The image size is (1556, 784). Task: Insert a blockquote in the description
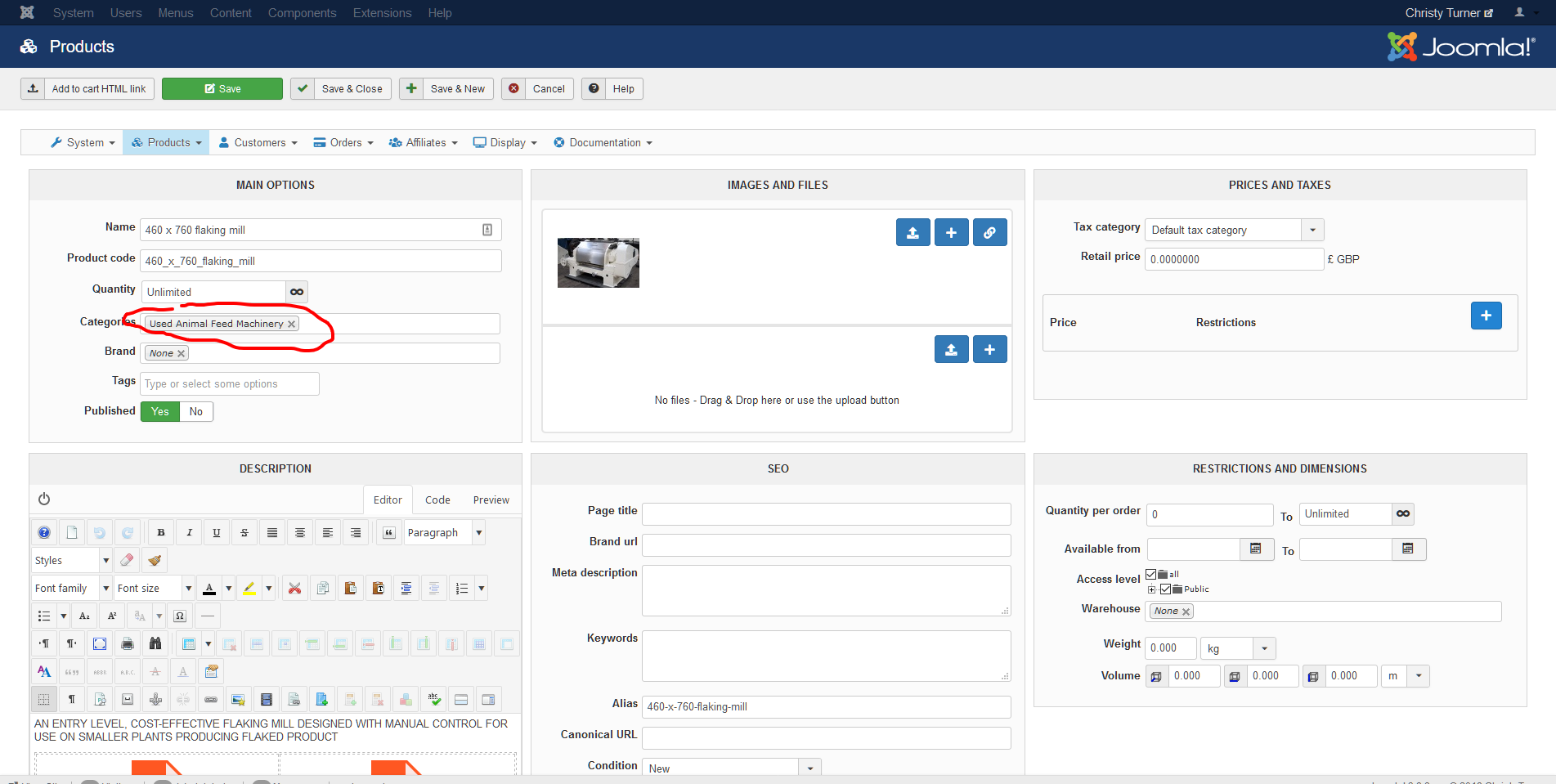coord(389,533)
